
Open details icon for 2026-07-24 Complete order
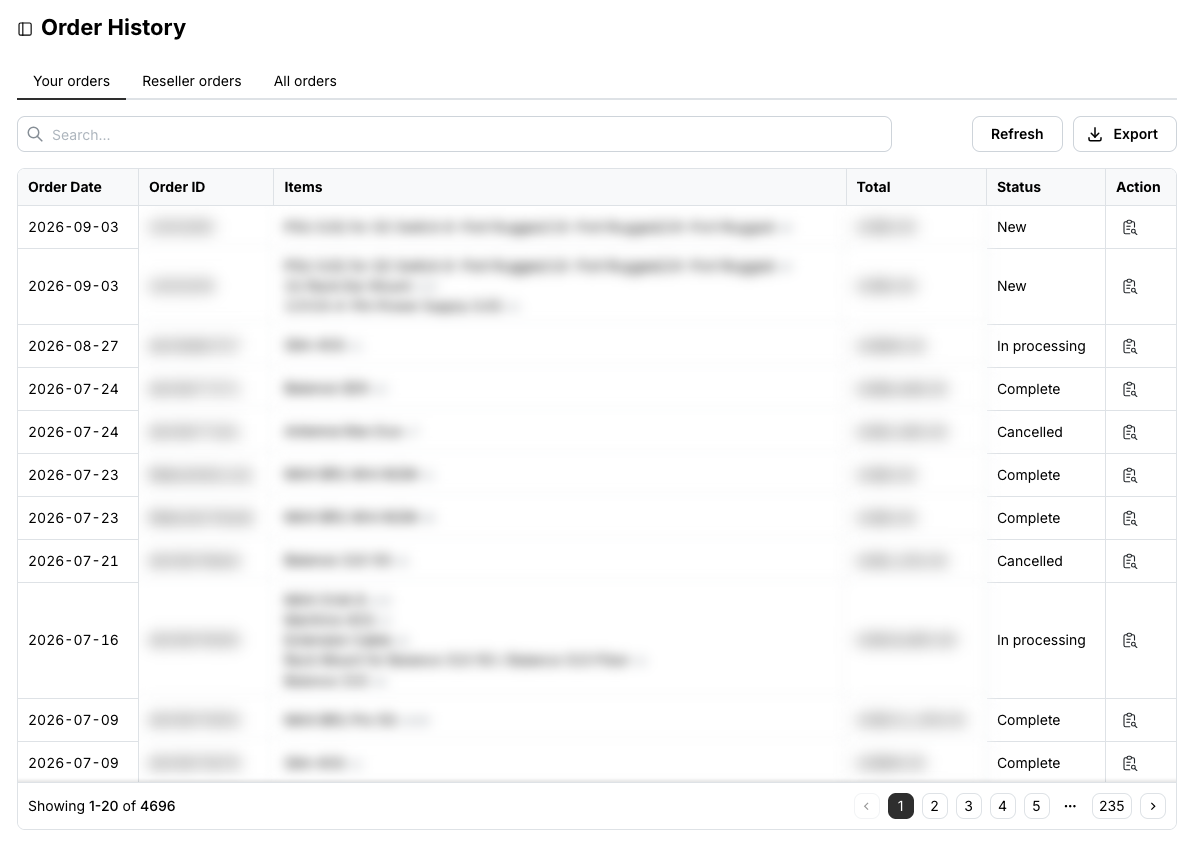(1129, 389)
